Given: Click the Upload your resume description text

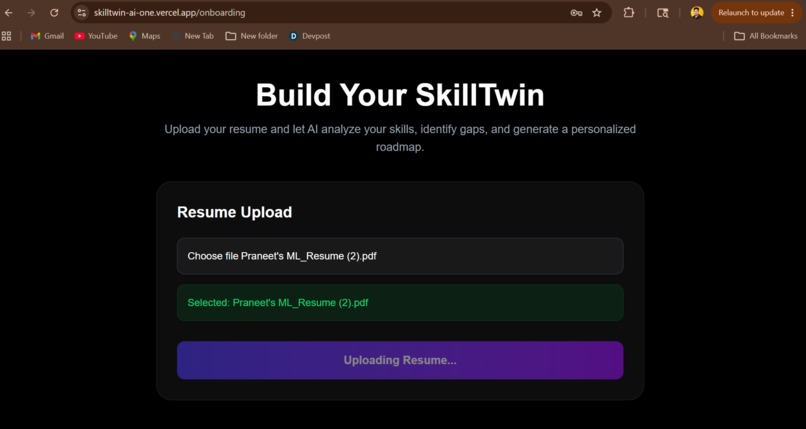Looking at the screenshot, I should click(400, 138).
